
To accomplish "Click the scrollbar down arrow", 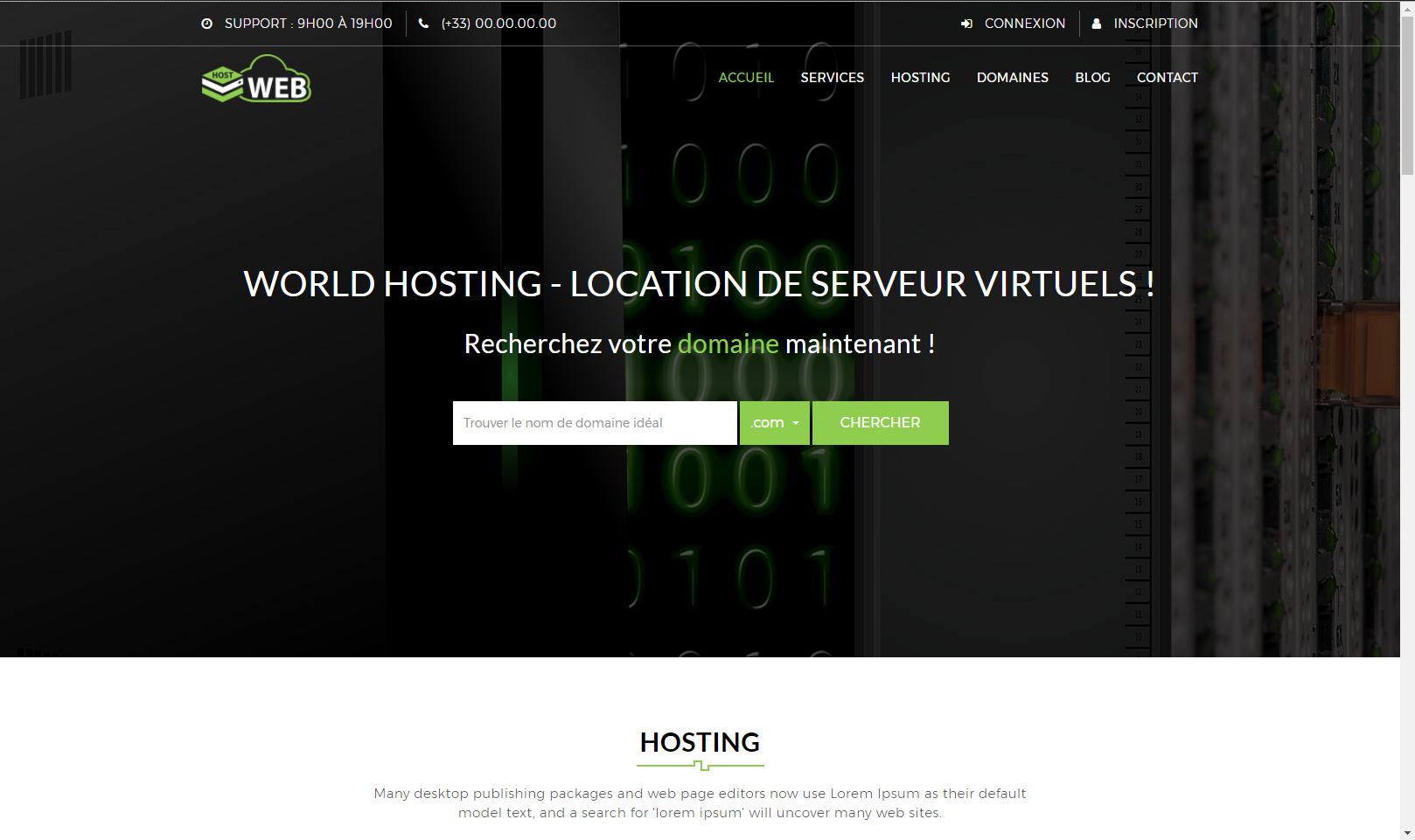I will [1407, 832].
